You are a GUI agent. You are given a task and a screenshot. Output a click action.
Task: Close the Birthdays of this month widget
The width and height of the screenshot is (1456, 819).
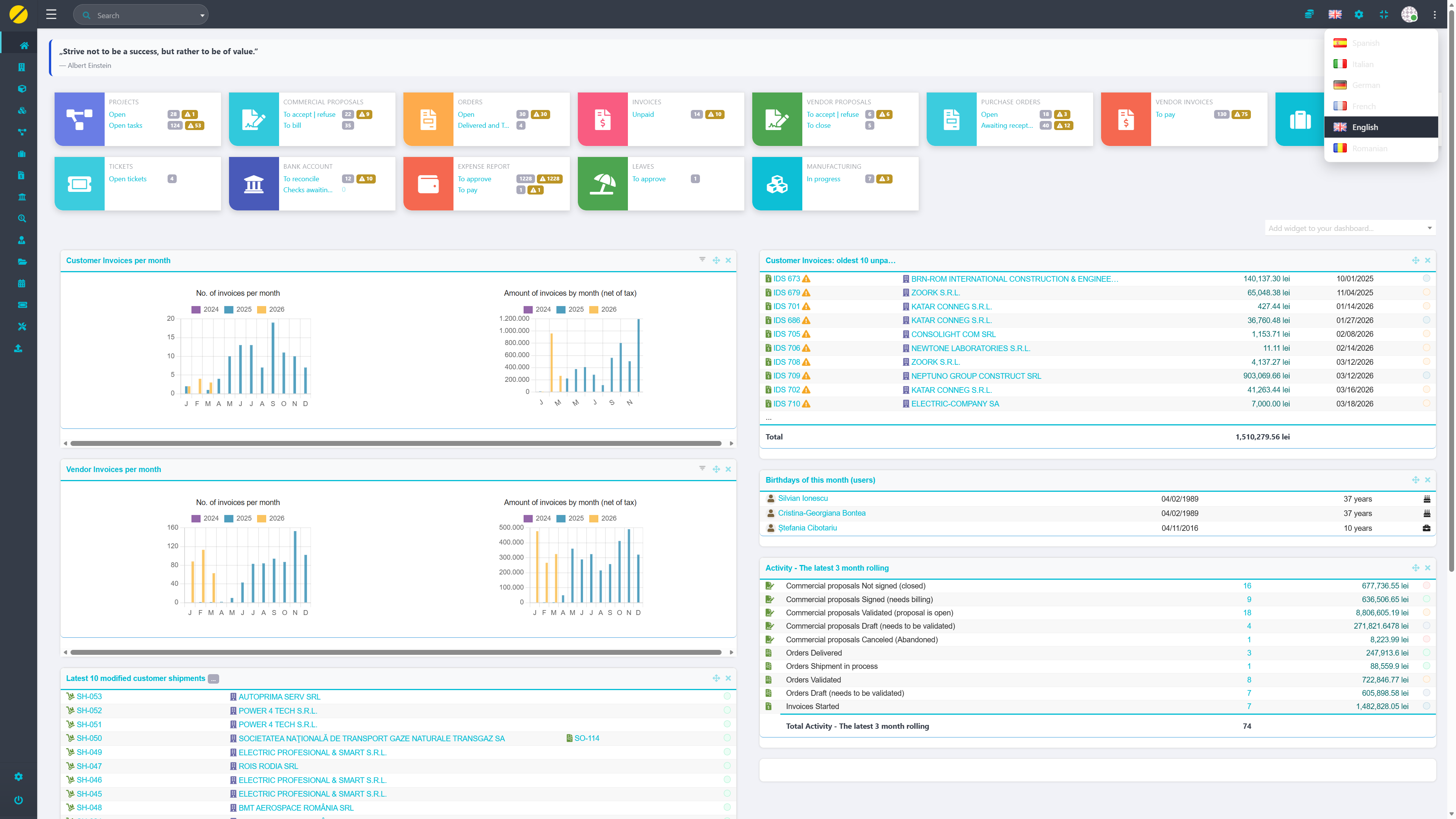coord(1428,480)
